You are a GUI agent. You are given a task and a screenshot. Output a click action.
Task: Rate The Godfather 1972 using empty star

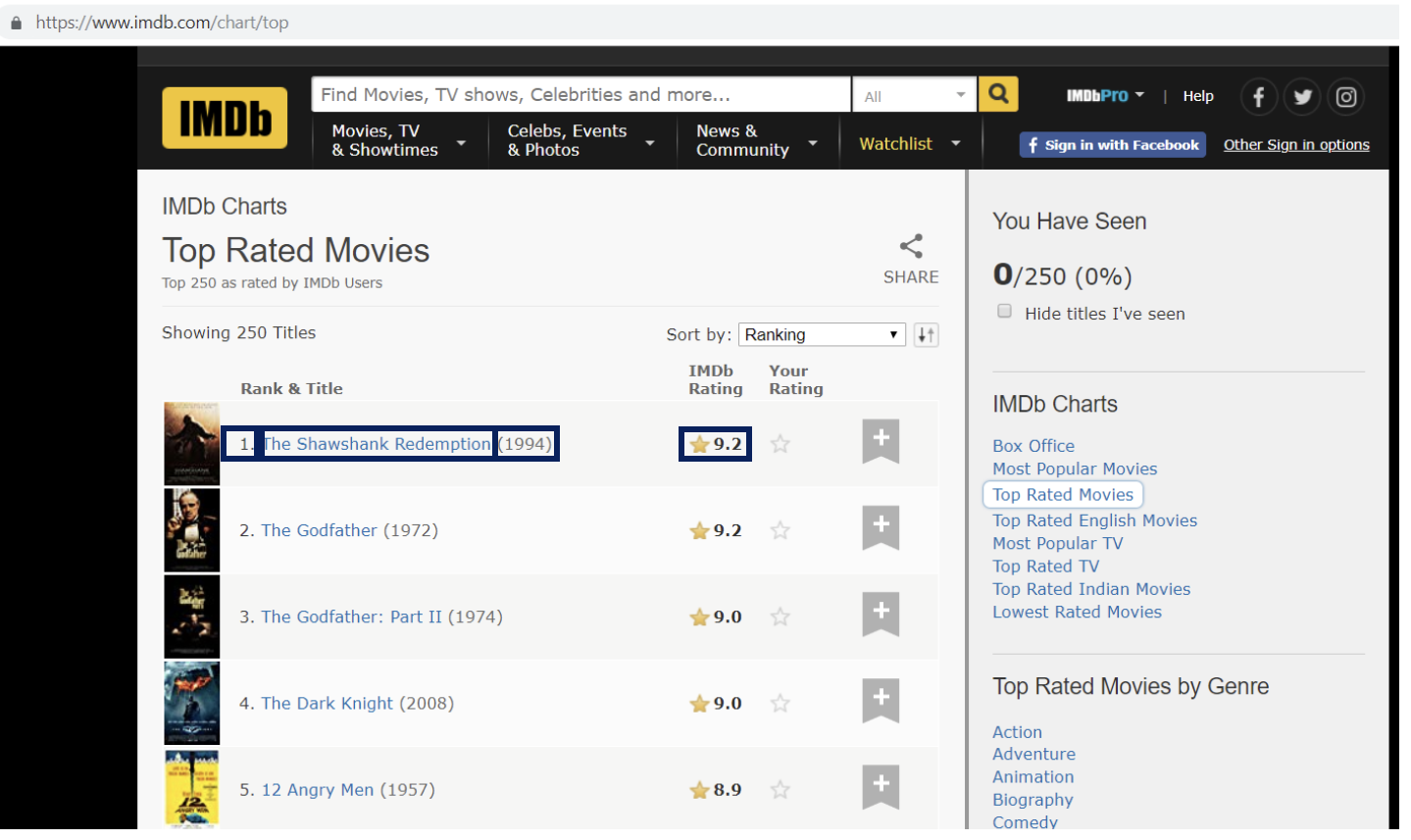click(x=781, y=530)
